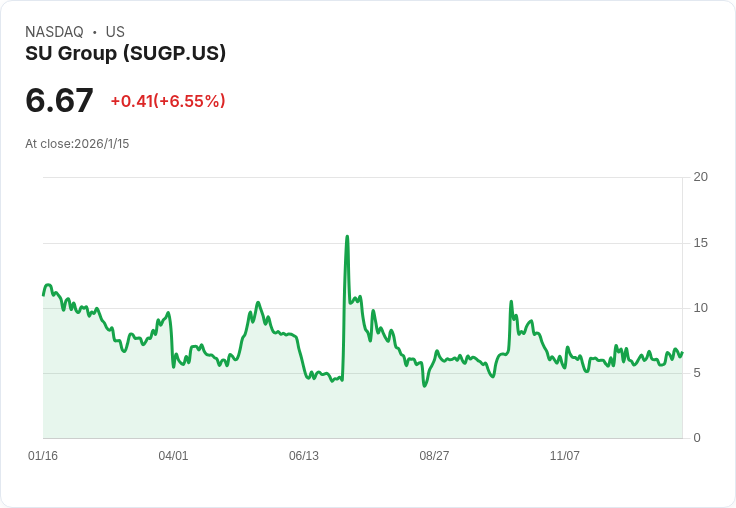736x508 pixels.
Task: Click the 06/13 date axis label
Action: pos(304,456)
